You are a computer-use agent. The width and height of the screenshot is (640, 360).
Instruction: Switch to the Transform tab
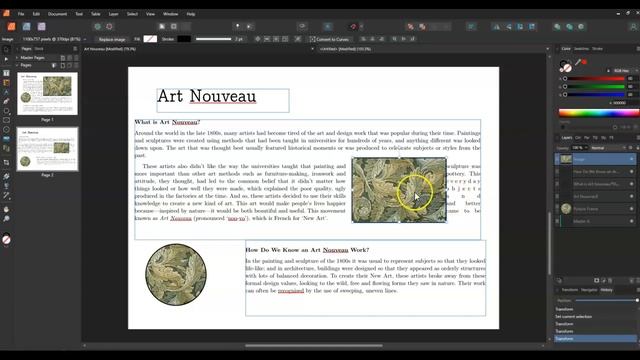pyautogui.click(x=569, y=290)
